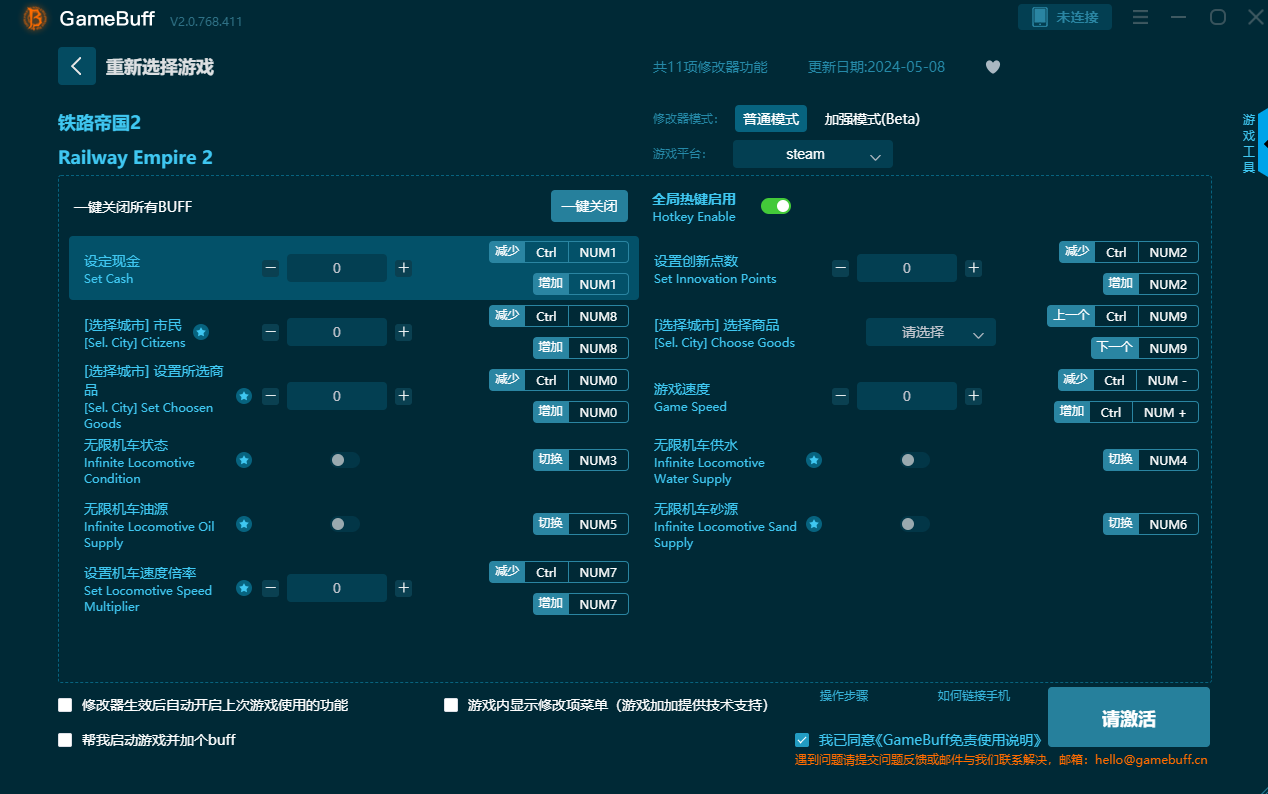Check the GameBuff disclaimer agreement checkbox
The height and width of the screenshot is (794, 1268).
(x=802, y=740)
